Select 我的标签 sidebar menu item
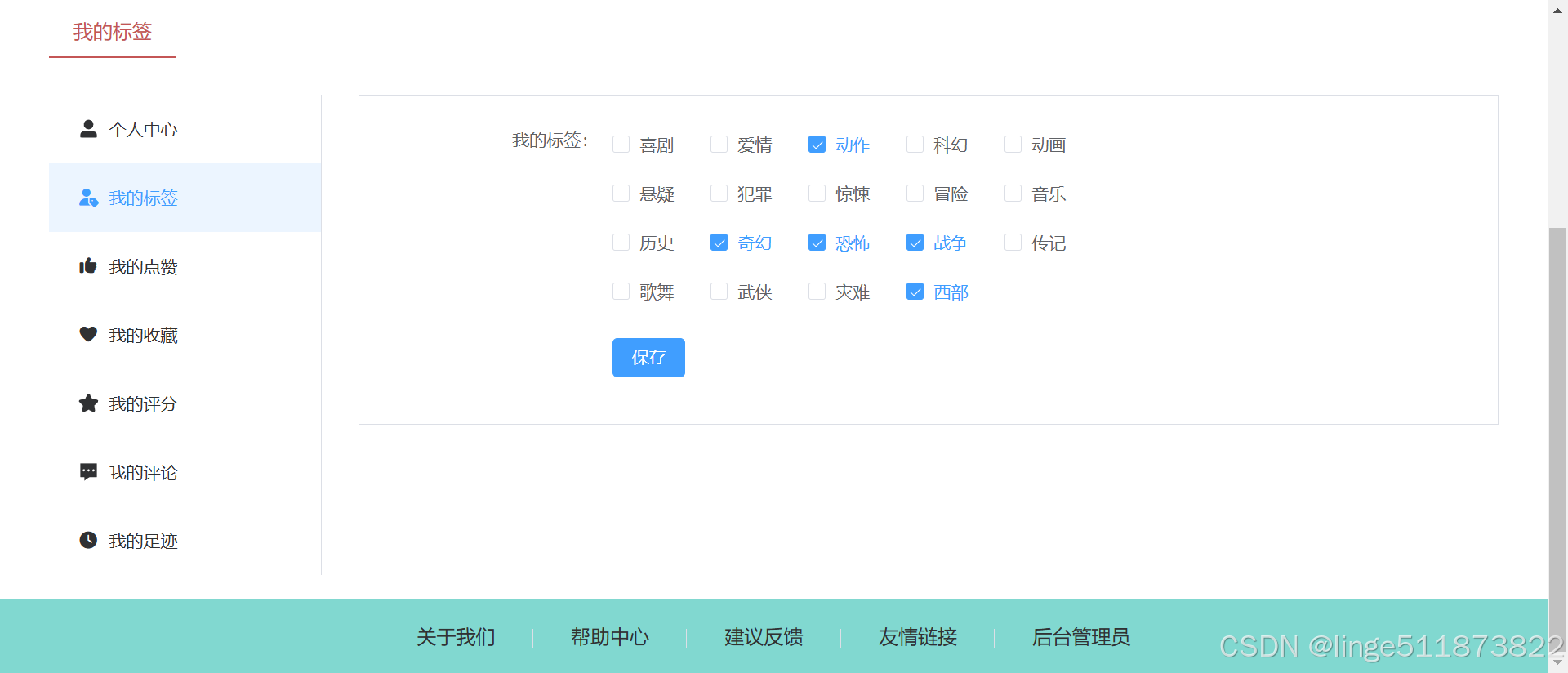 pyautogui.click(x=185, y=198)
